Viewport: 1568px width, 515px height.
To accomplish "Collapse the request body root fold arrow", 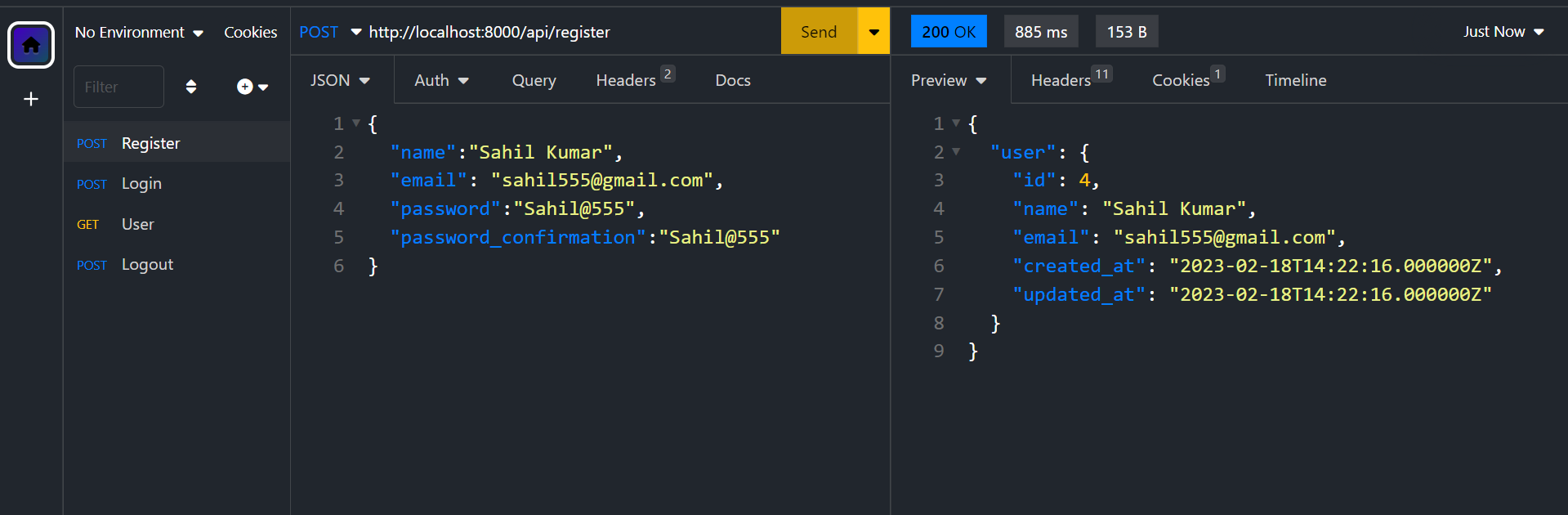I will 356,123.
